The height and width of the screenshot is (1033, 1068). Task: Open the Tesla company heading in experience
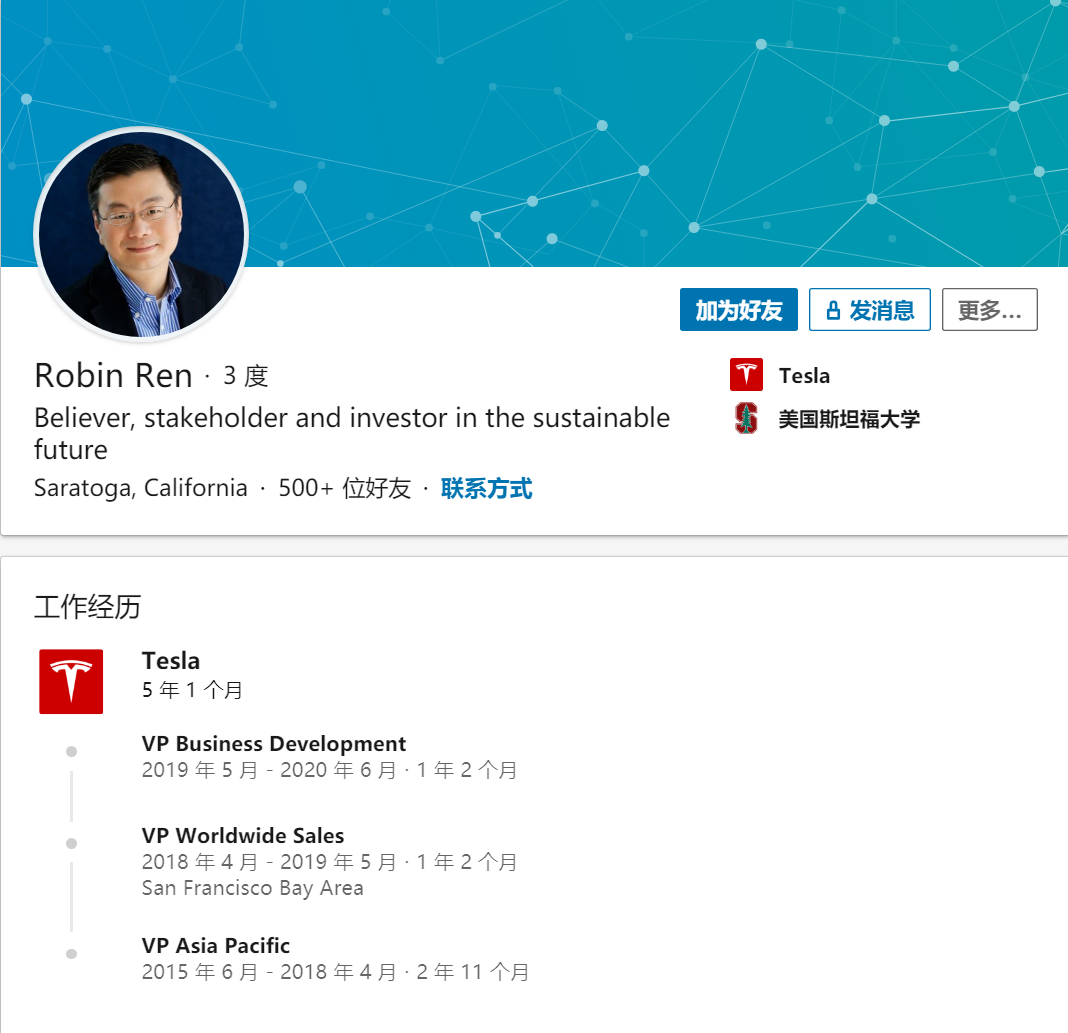point(171,661)
